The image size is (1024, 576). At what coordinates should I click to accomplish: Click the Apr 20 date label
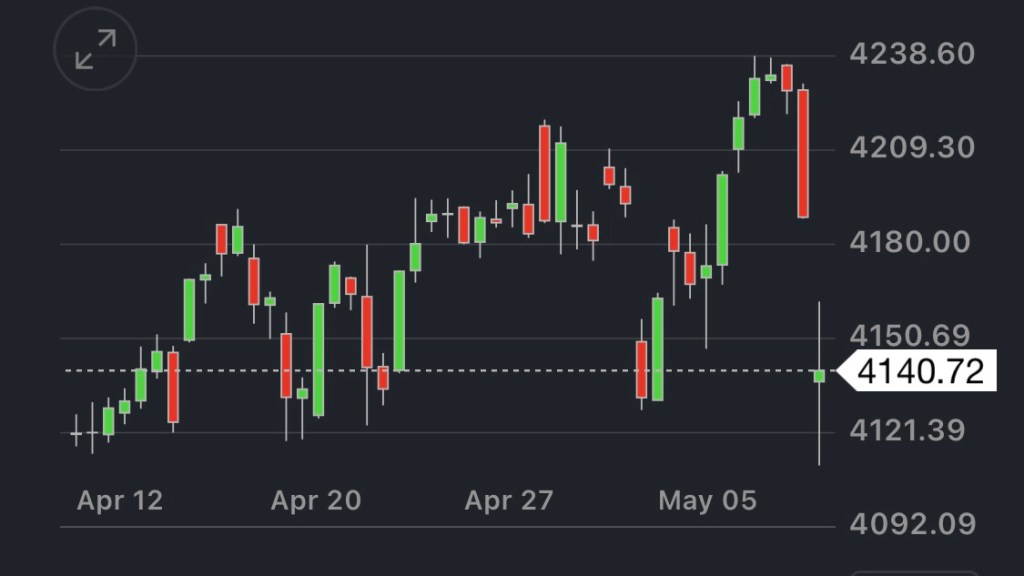315,500
